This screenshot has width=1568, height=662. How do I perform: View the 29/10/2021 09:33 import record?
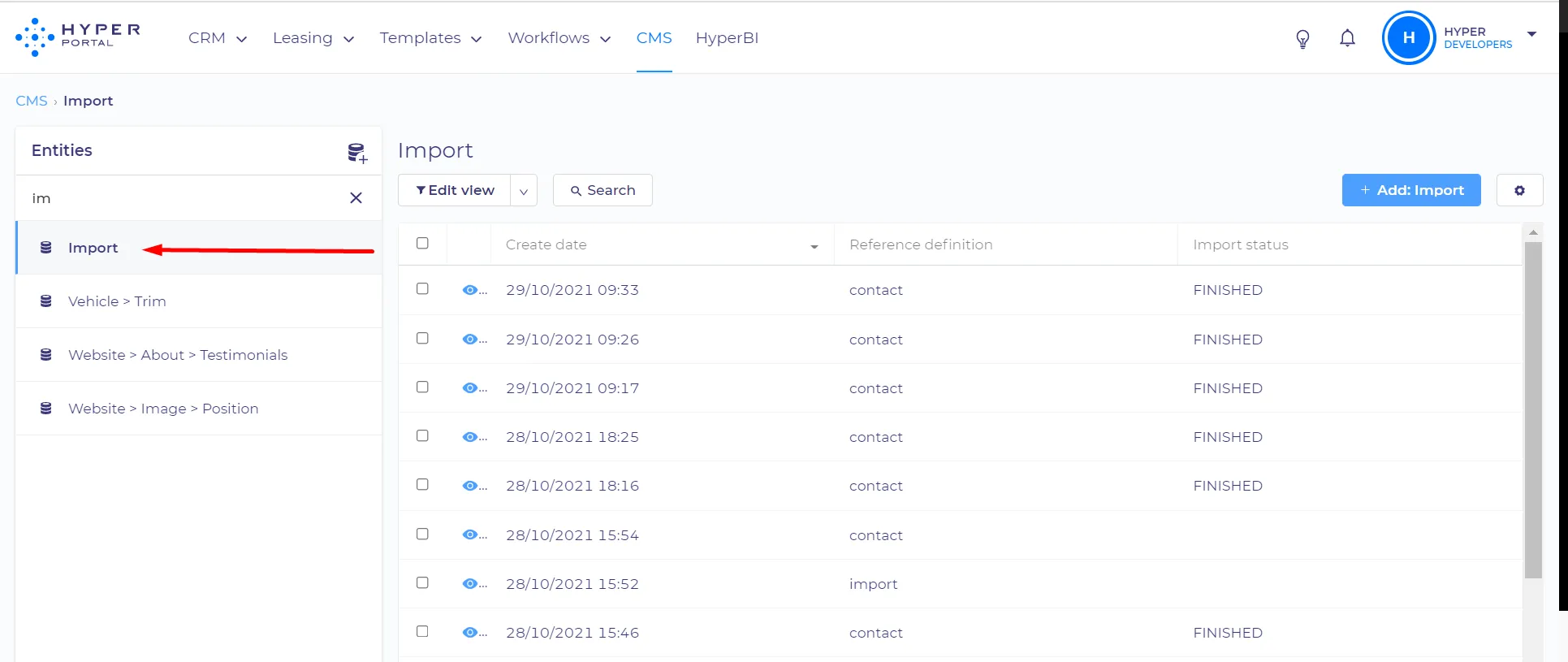pos(470,290)
